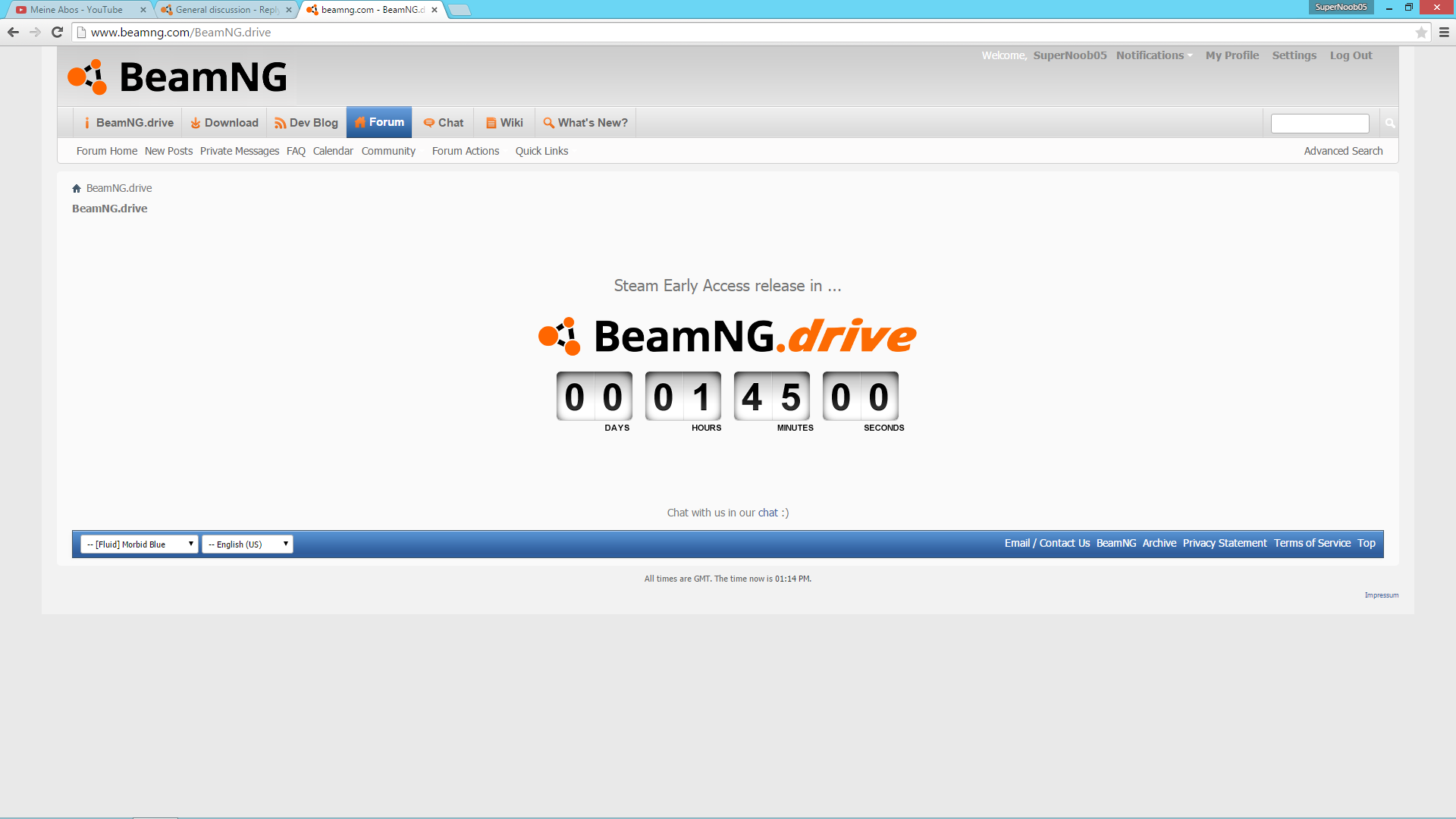Open Email / Contact Us footer link
Viewport: 1456px width, 819px height.
pyautogui.click(x=1046, y=543)
